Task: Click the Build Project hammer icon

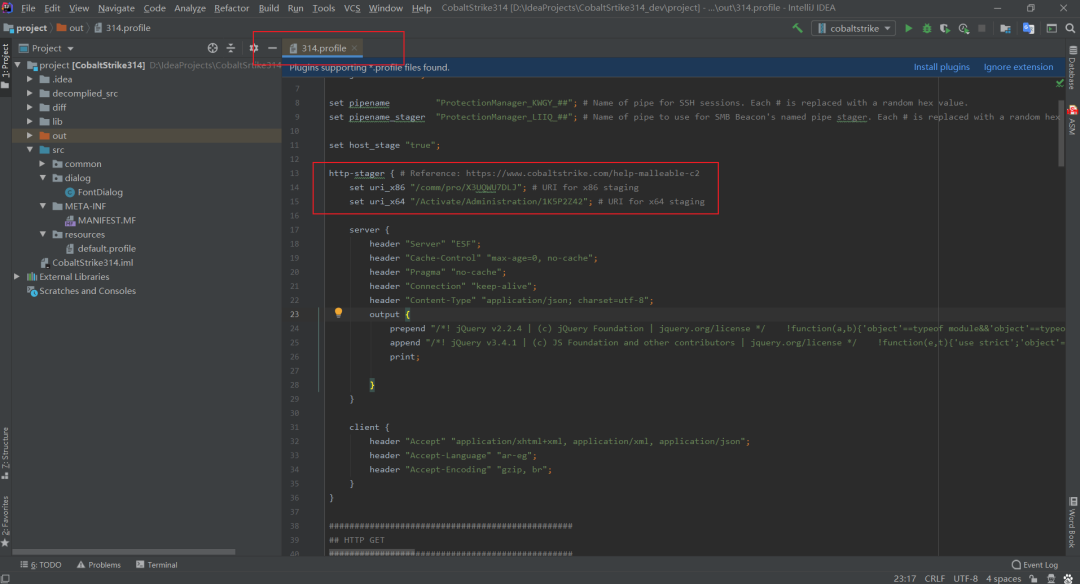Action: point(798,28)
